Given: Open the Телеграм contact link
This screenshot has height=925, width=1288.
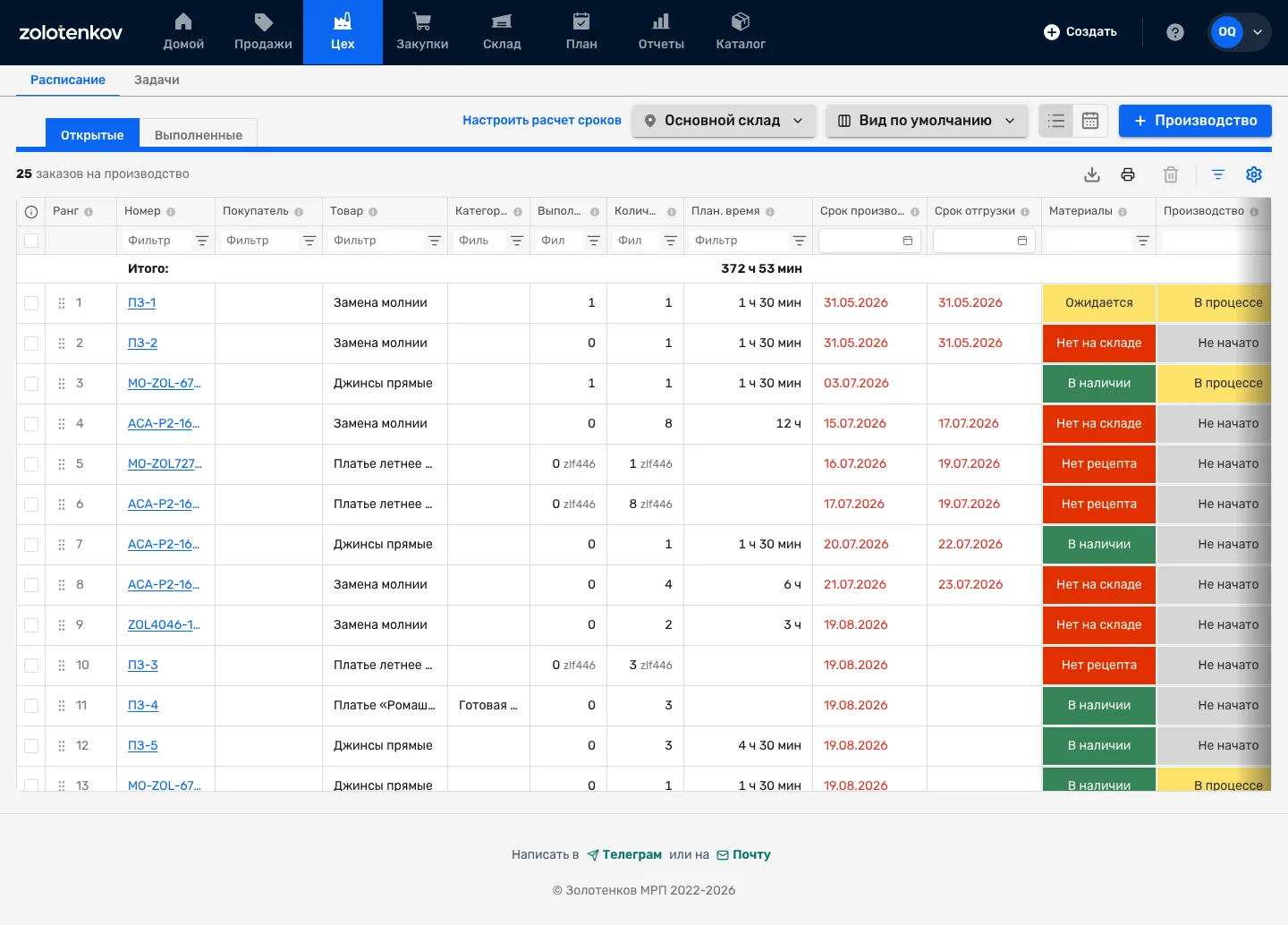Looking at the screenshot, I should [x=624, y=854].
